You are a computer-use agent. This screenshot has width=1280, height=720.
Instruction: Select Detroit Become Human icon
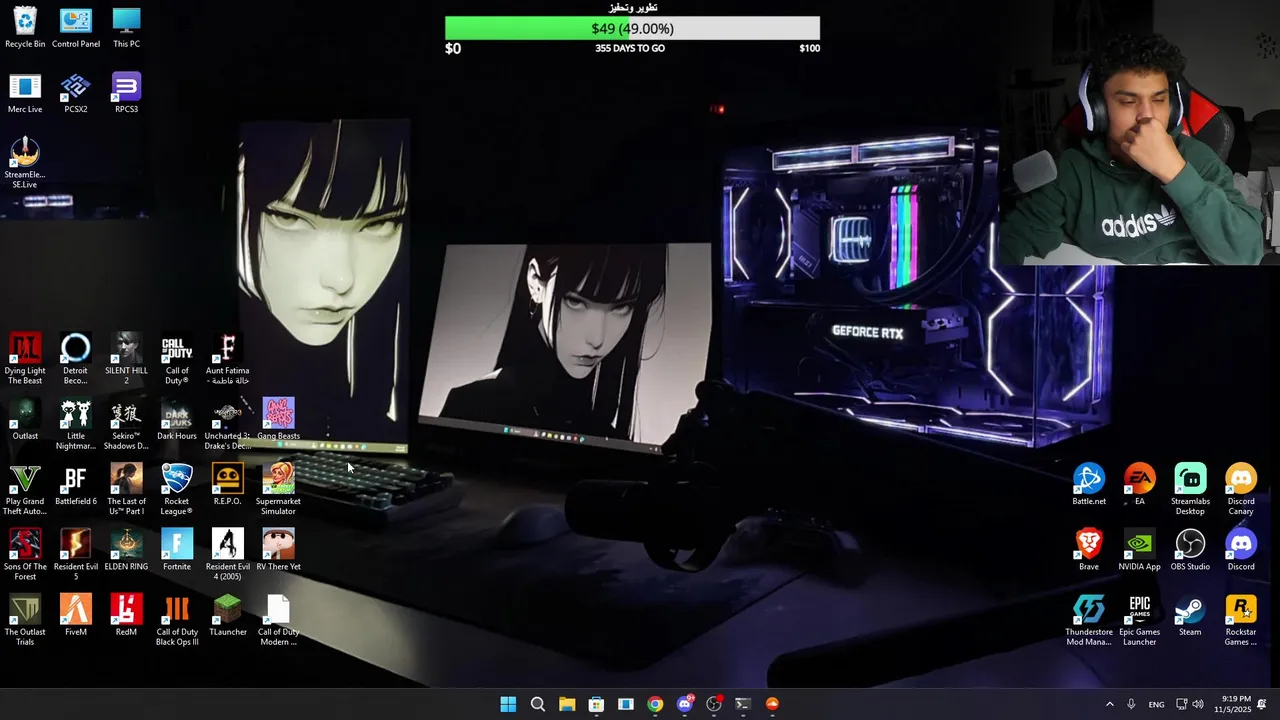pyautogui.click(x=76, y=359)
